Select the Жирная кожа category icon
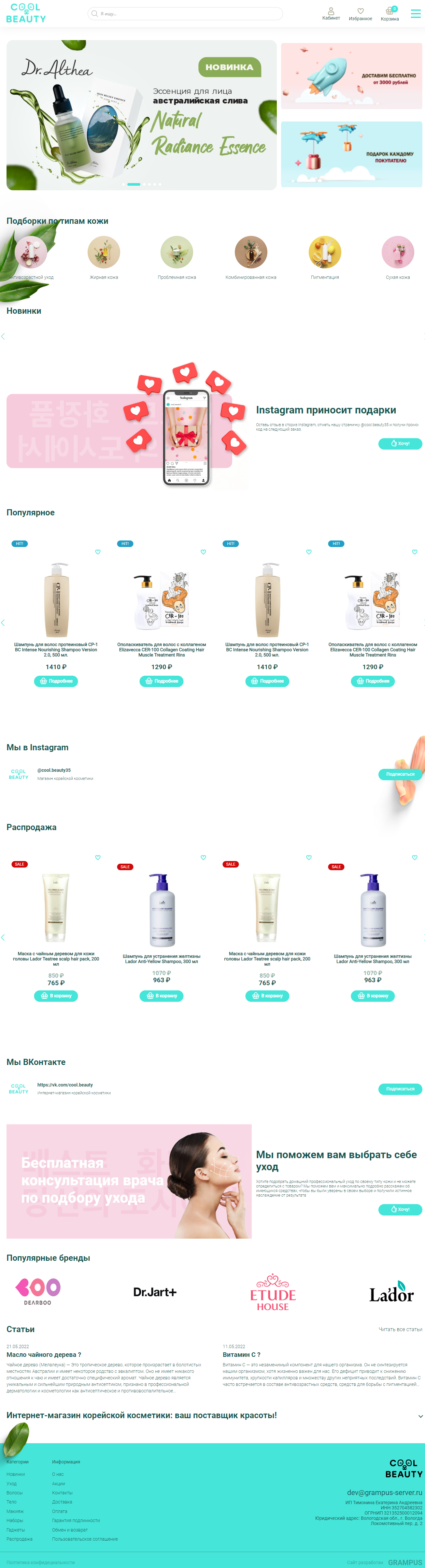This screenshot has height=1568, width=425. click(x=104, y=252)
